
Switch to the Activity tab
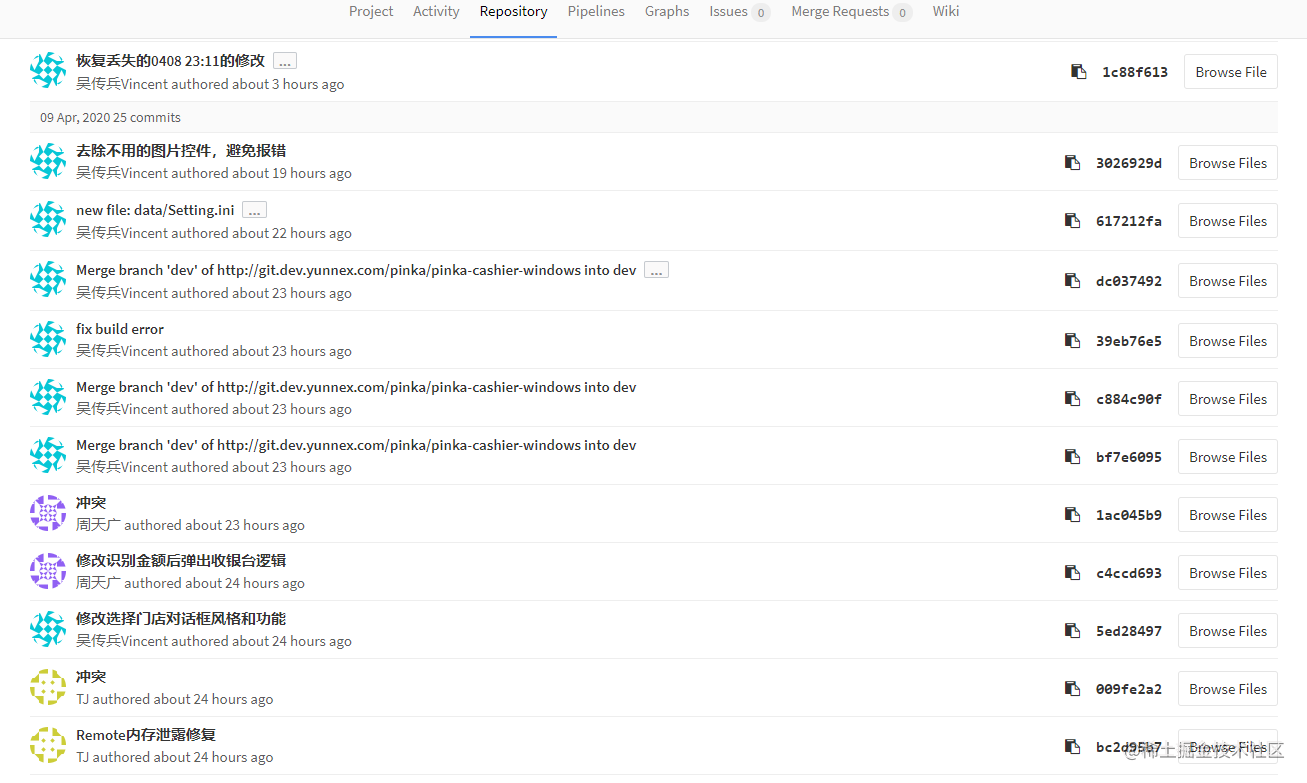pyautogui.click(x=436, y=11)
